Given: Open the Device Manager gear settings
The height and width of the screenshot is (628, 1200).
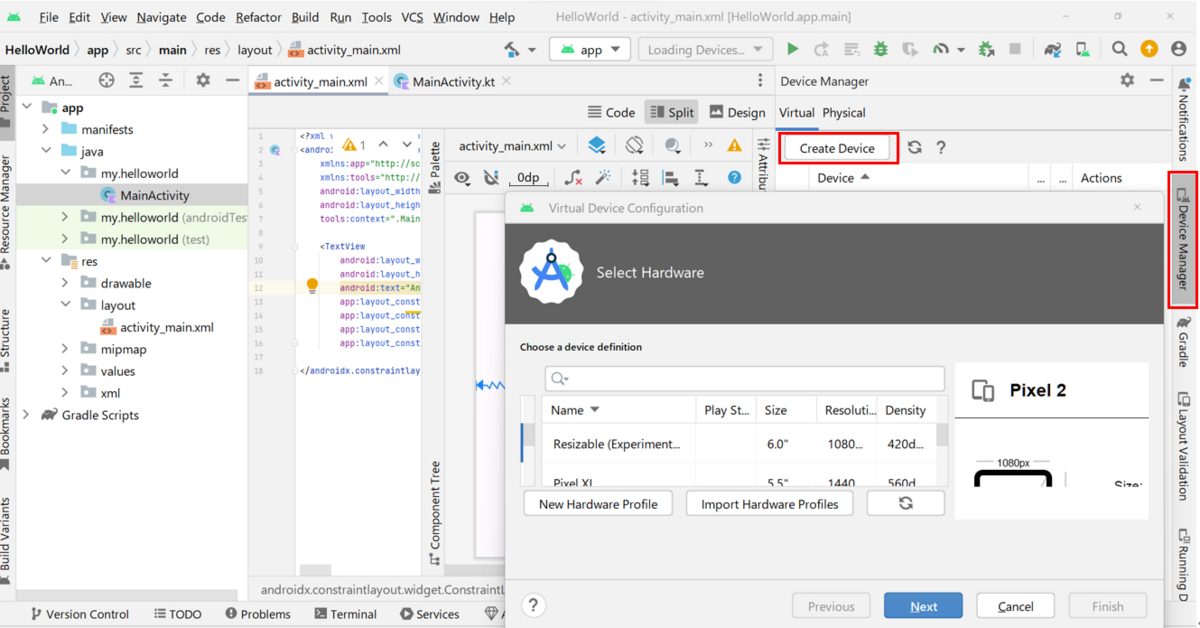Looking at the screenshot, I should click(x=1127, y=81).
